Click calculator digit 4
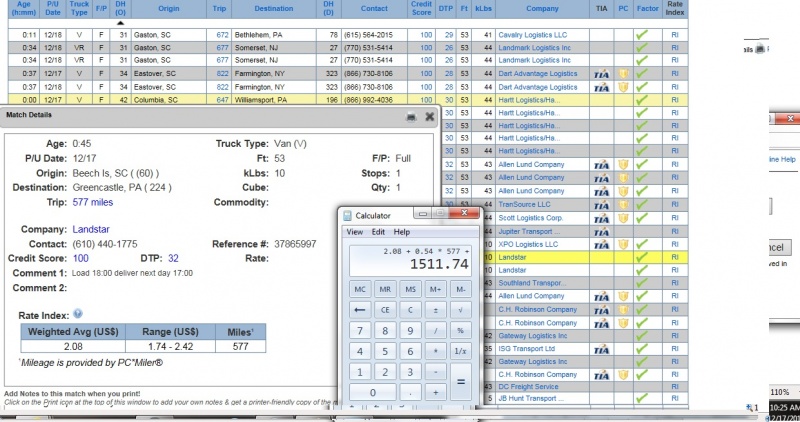The height and width of the screenshot is (422, 800). point(360,351)
